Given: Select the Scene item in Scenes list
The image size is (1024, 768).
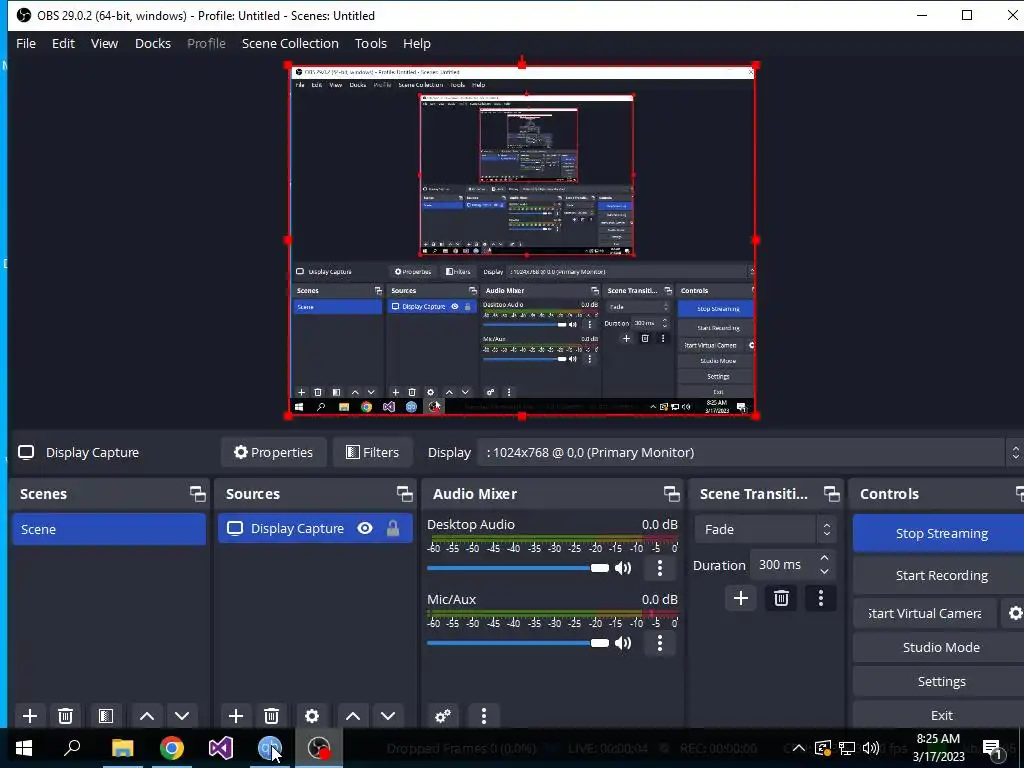Looking at the screenshot, I should click(109, 529).
